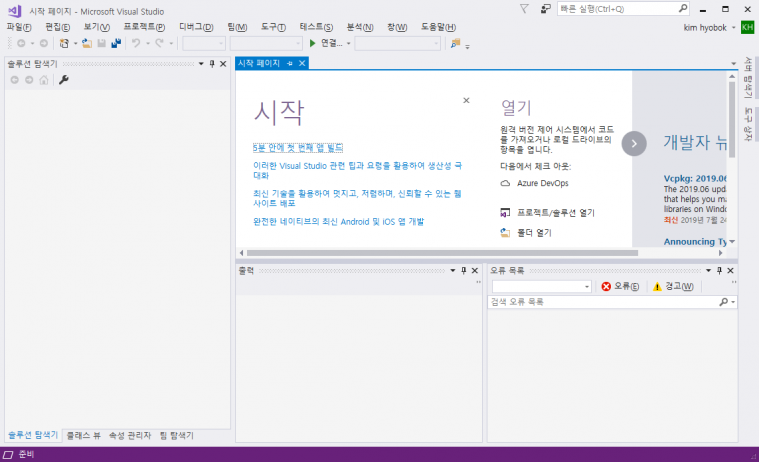This screenshot has height=462, width=759.
Task: Click the navigate forward toolbar icon
Action: [x=44, y=44]
